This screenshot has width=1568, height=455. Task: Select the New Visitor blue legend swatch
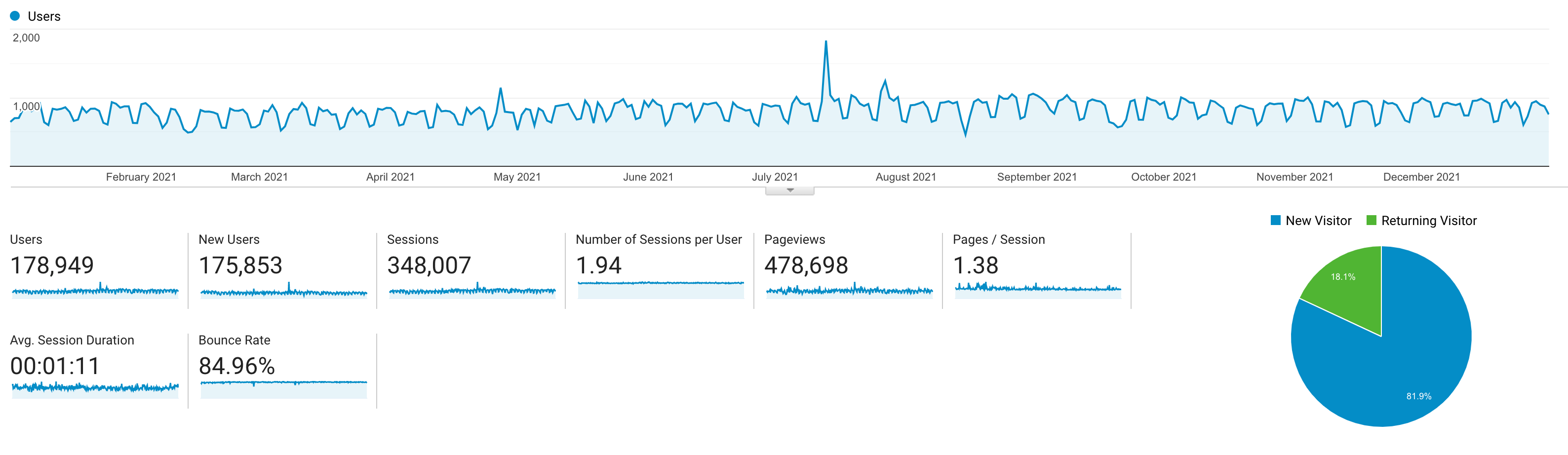tap(1275, 221)
